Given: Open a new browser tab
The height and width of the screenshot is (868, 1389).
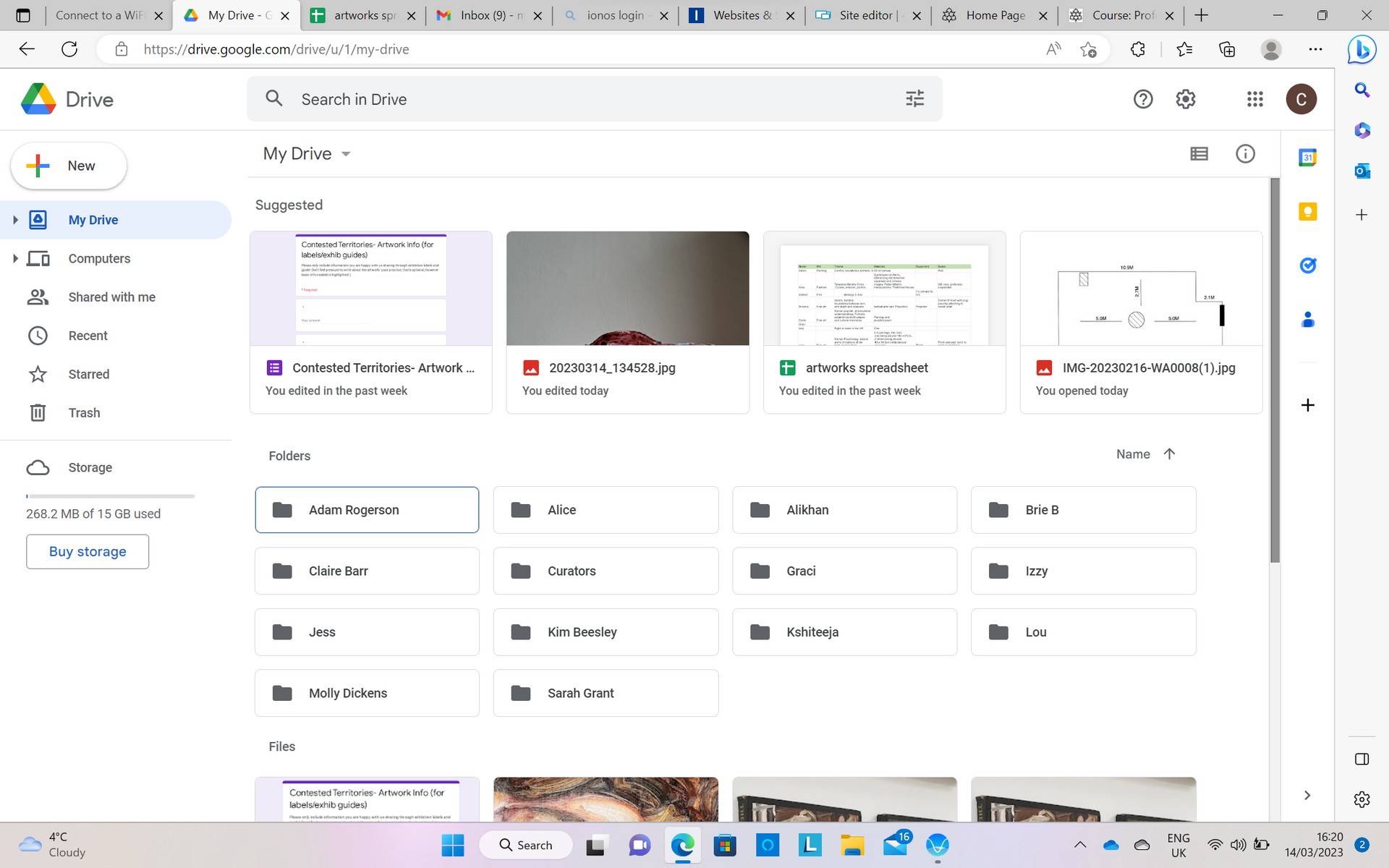Looking at the screenshot, I should 1202,15.
